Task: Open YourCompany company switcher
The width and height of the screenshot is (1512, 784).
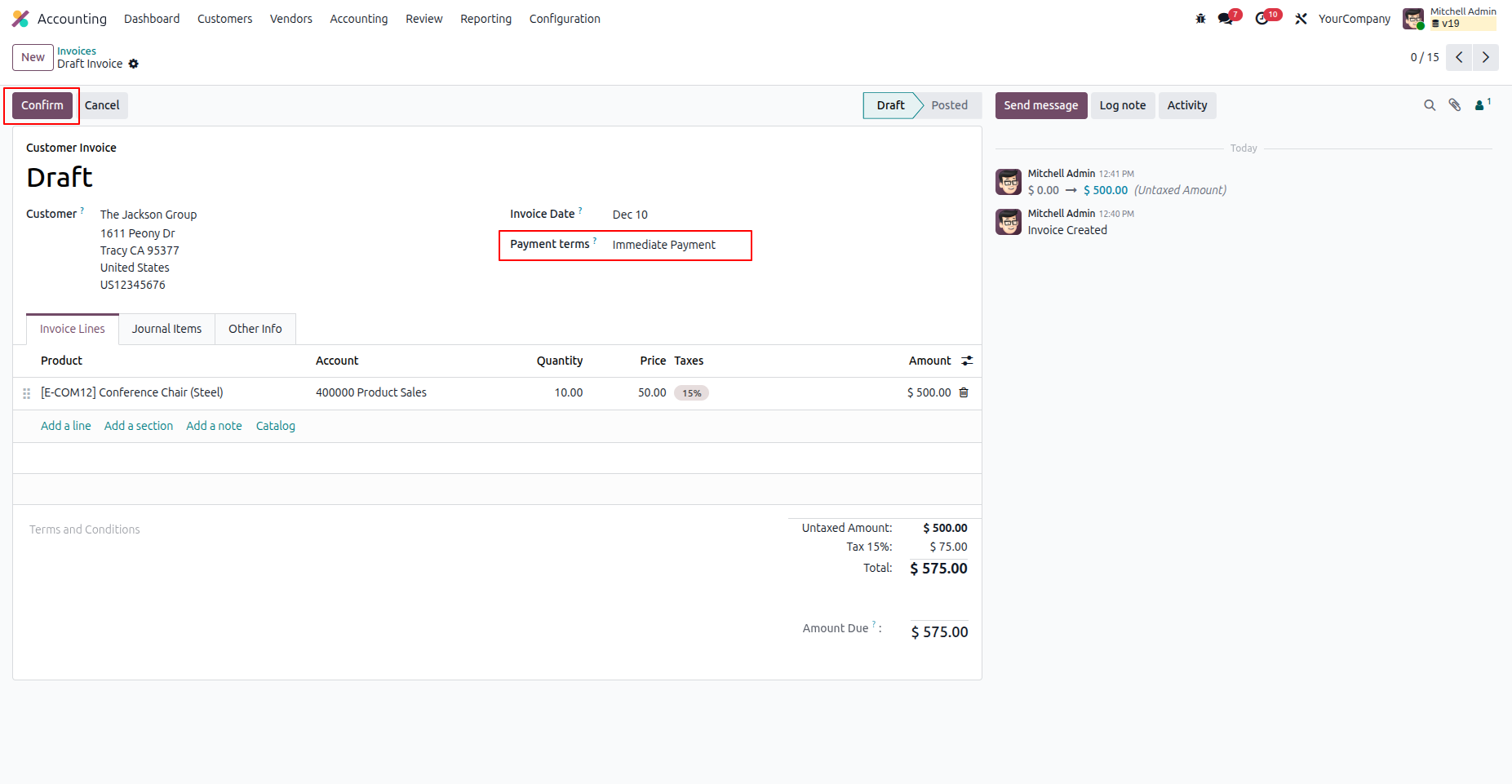Action: coord(1355,19)
